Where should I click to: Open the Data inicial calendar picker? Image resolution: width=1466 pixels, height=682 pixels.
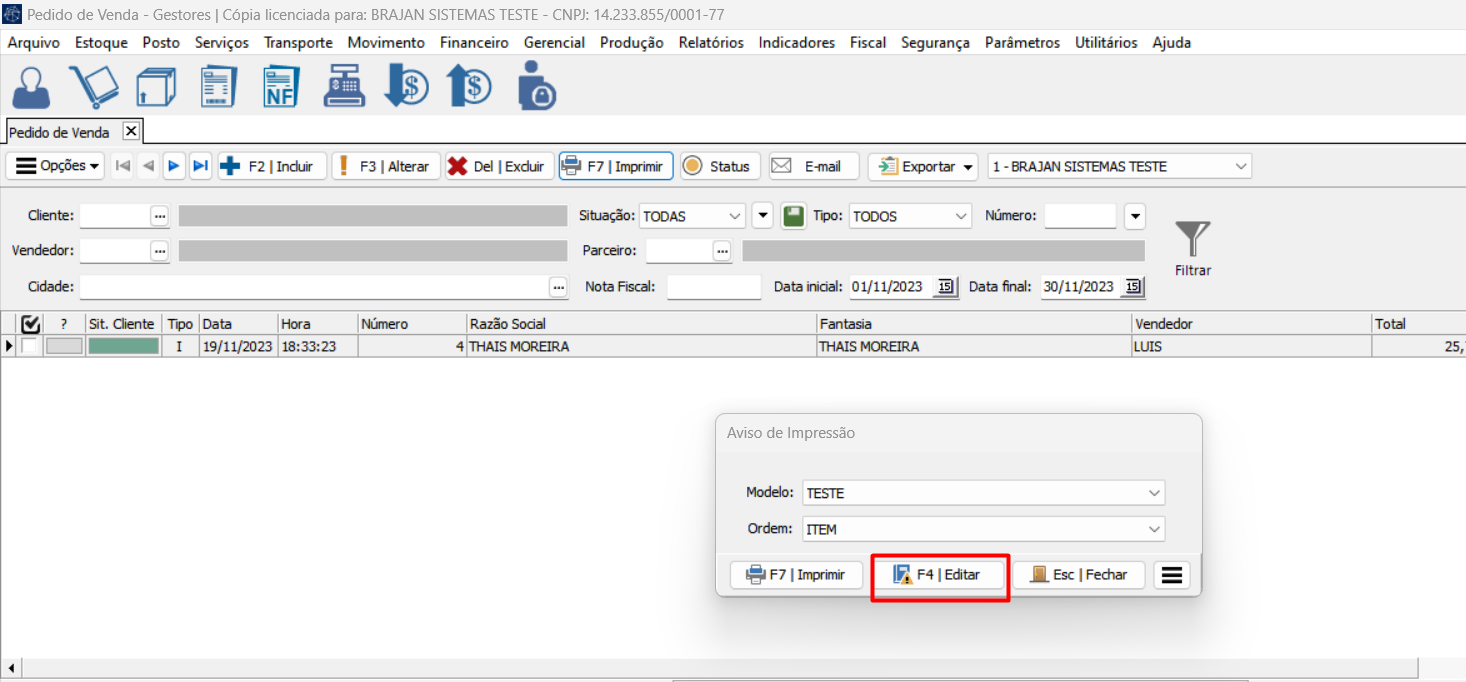(944, 287)
